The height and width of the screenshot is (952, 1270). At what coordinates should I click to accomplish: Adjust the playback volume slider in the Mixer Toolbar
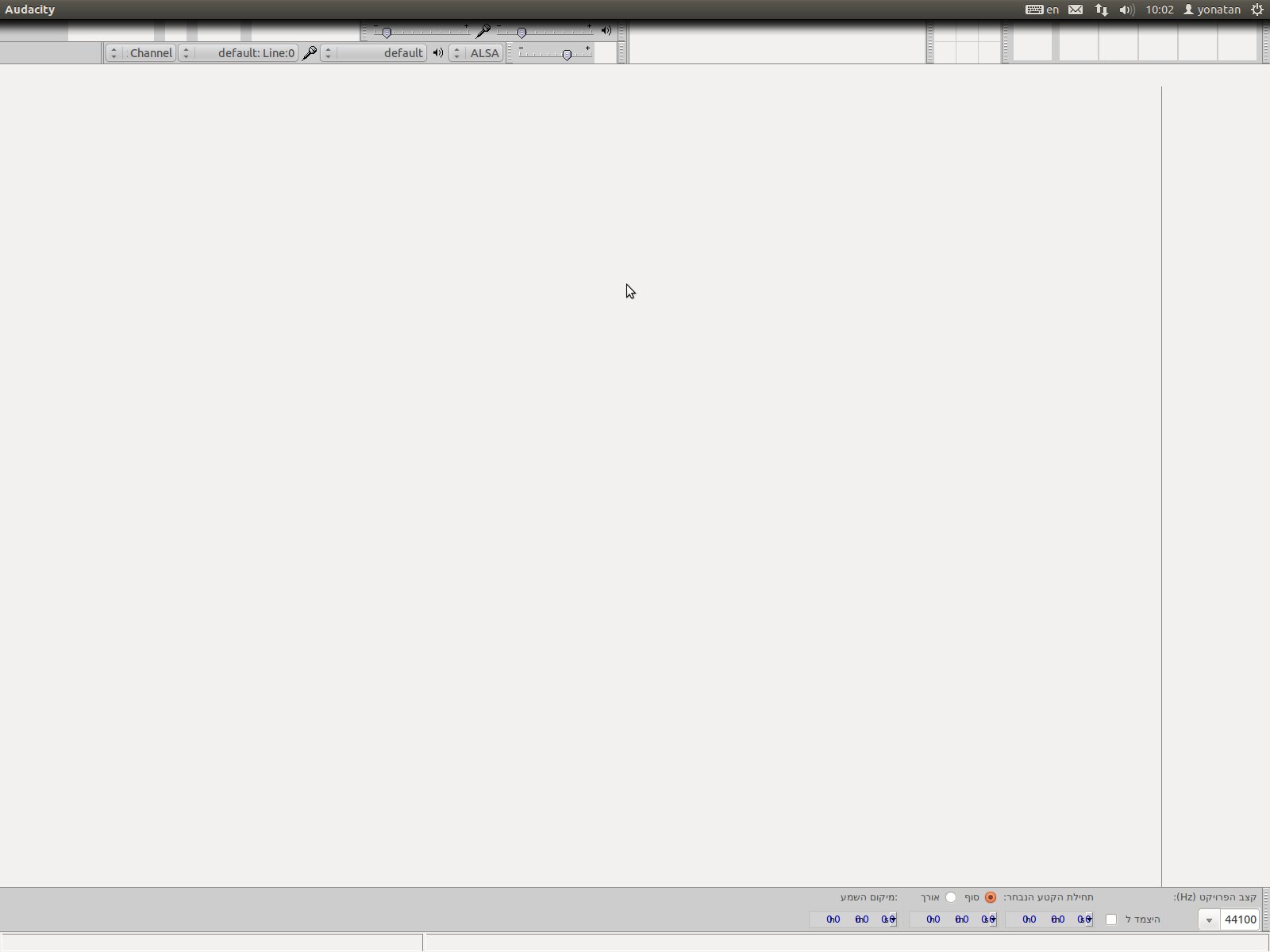[x=521, y=32]
